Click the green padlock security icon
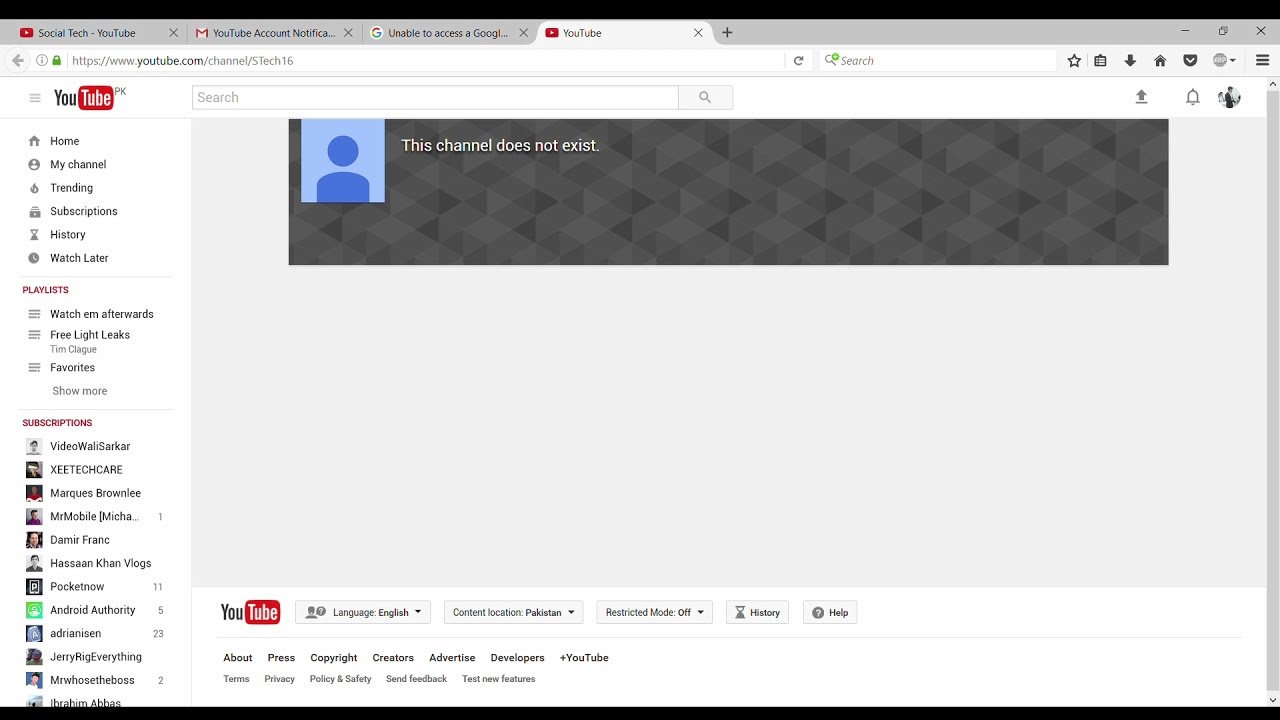The width and height of the screenshot is (1280, 720). [x=57, y=61]
